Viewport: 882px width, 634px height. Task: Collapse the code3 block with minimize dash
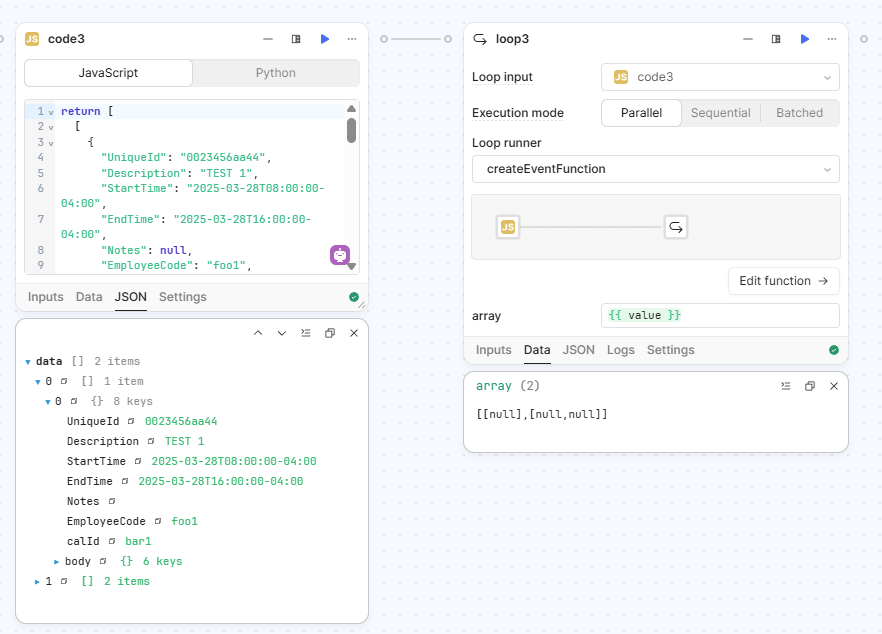click(x=268, y=39)
